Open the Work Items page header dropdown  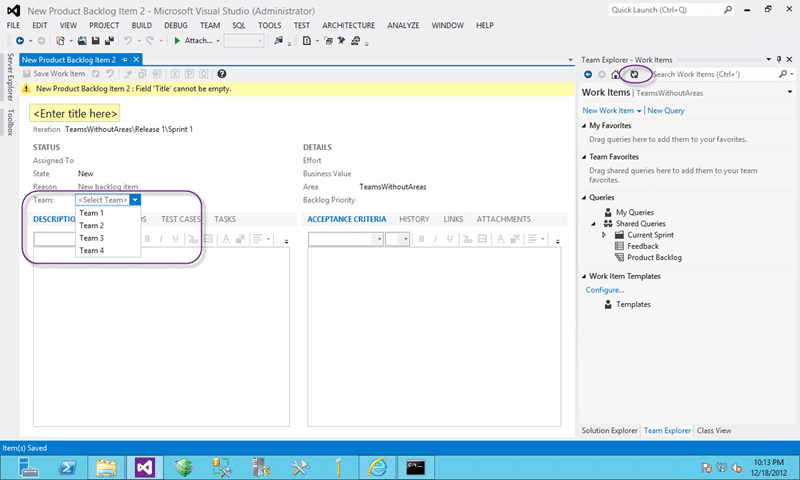pyautogui.click(x=790, y=92)
